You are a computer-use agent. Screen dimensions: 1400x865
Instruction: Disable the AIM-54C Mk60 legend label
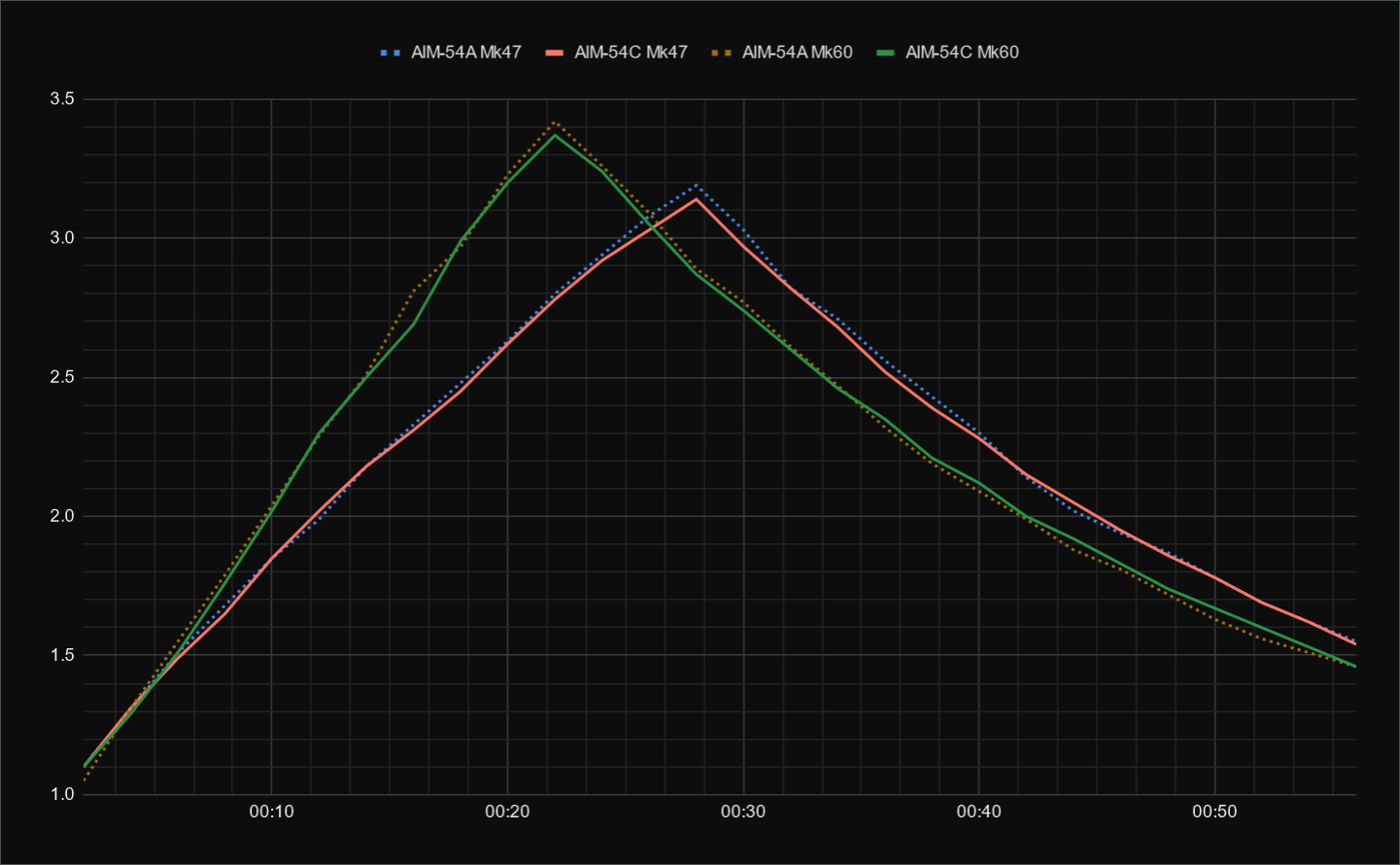tap(962, 52)
